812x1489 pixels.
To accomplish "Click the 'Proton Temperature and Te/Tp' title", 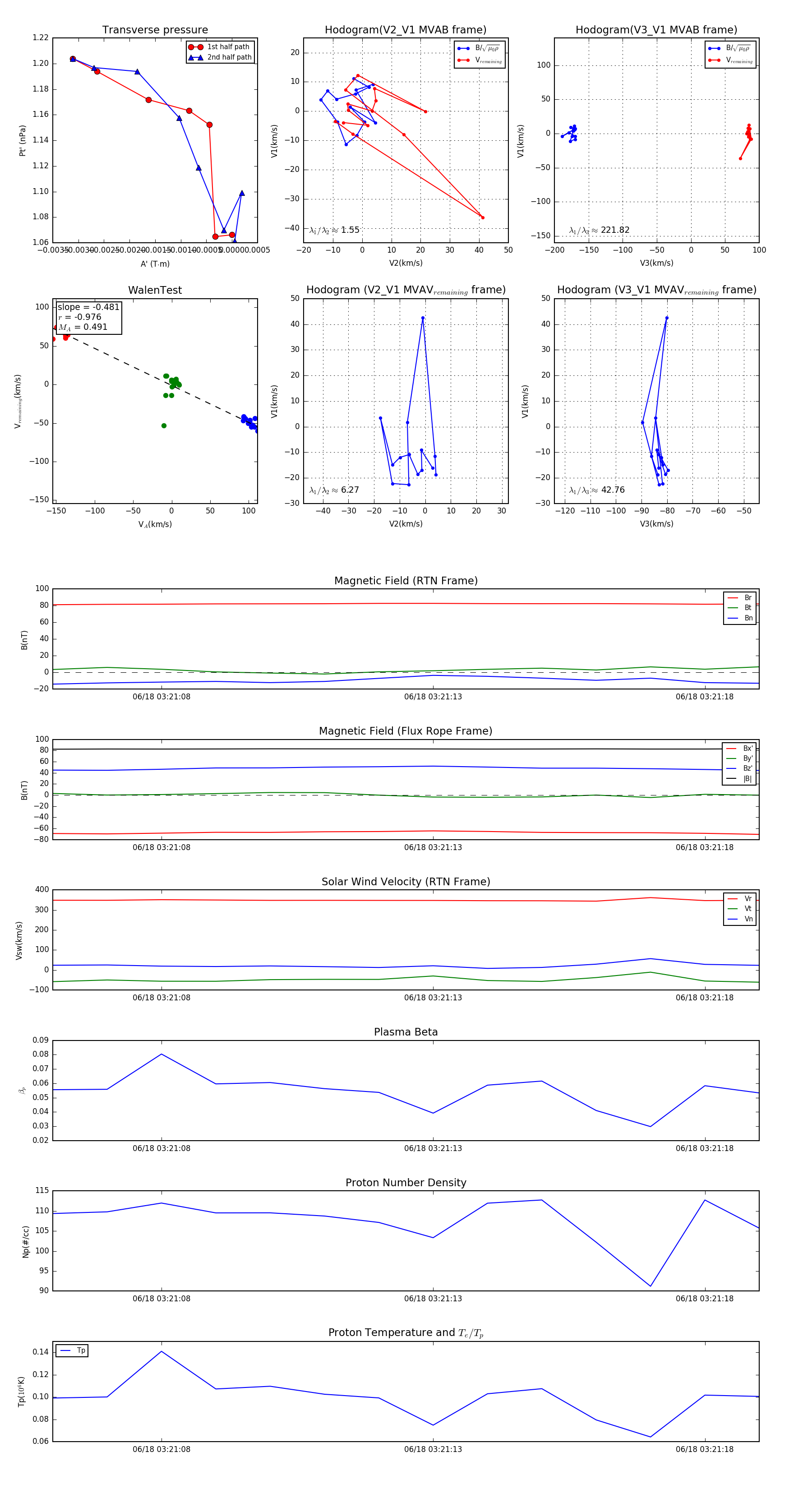I will 406,1333.
